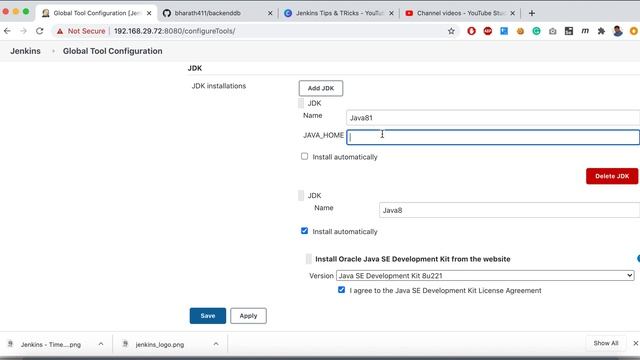
Task: Go back using browser back arrow
Action: point(7,31)
